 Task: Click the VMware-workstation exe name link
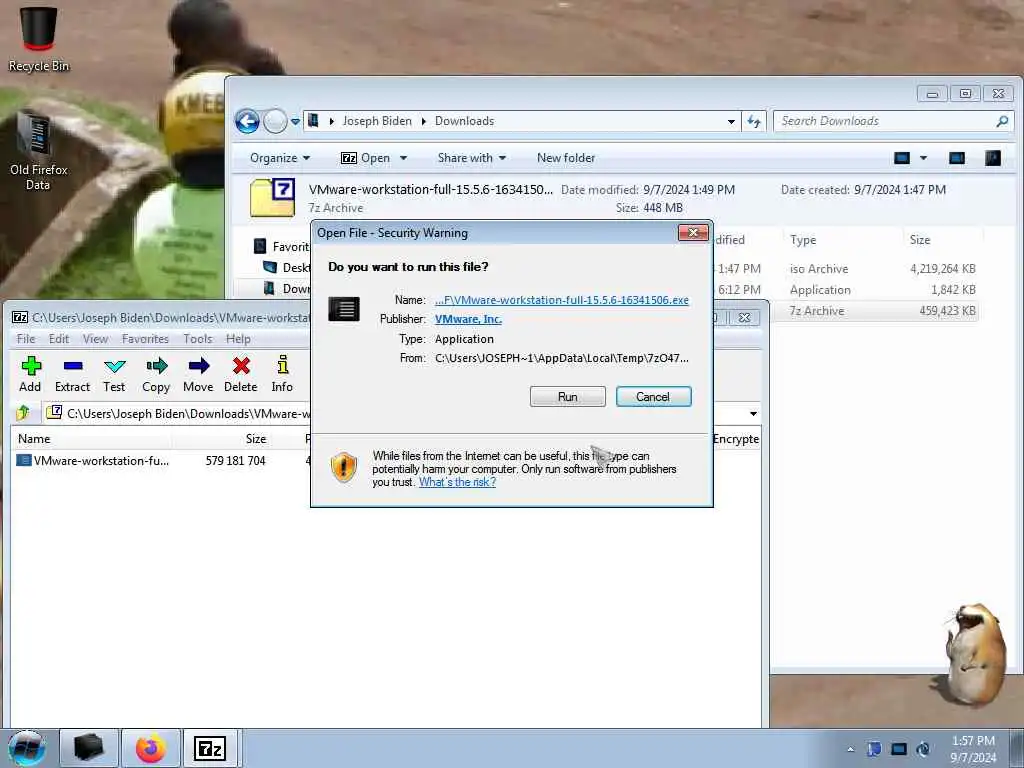(562, 300)
